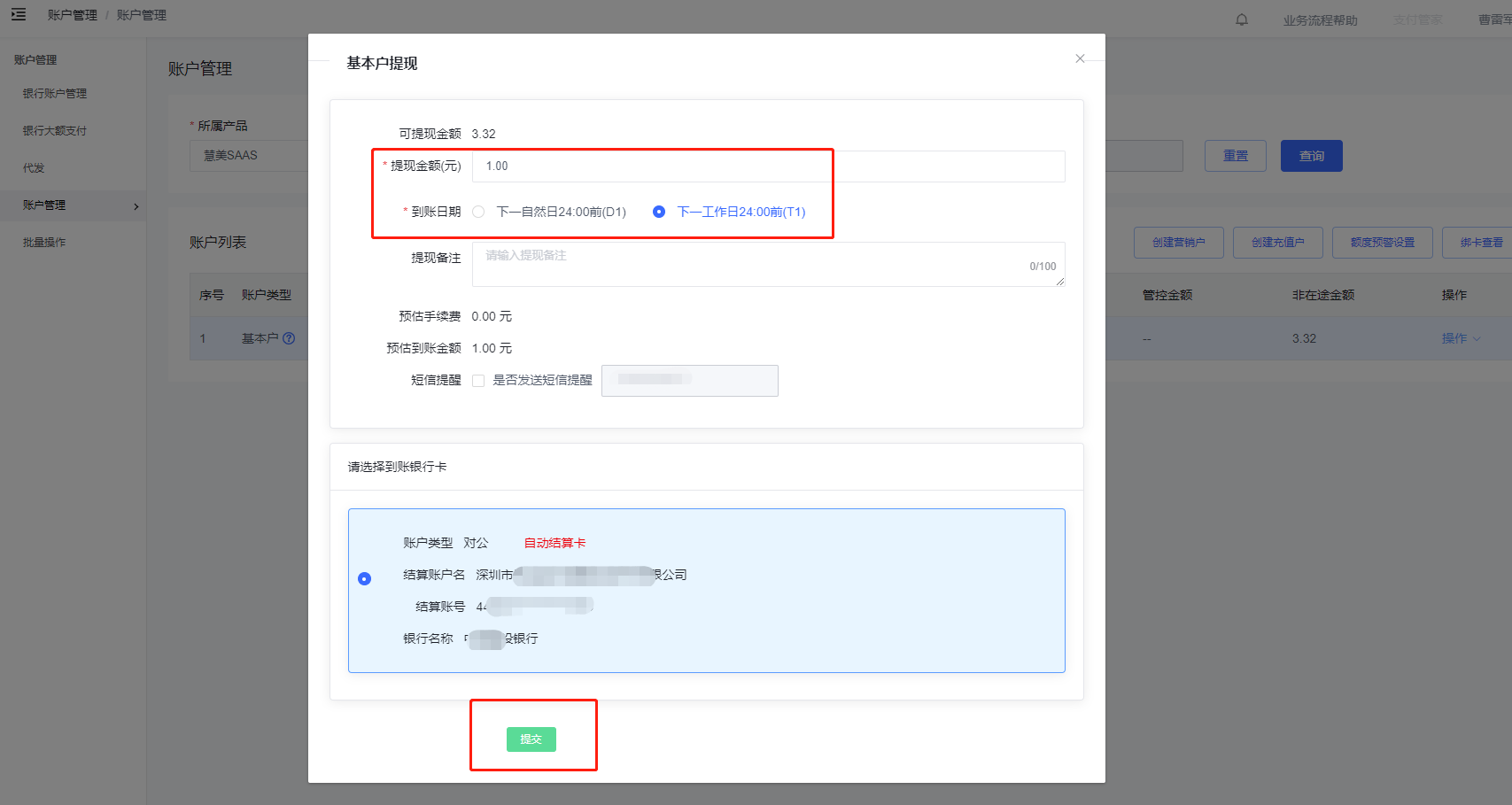Collapse sidebar using the hamburger menu icon
1512x805 pixels.
[x=19, y=15]
